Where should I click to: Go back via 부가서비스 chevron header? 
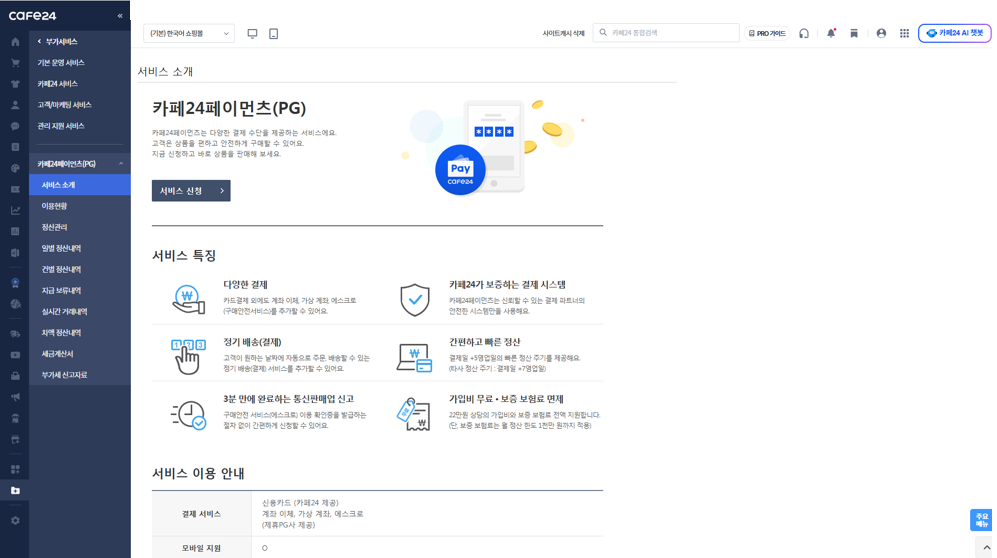(57, 41)
